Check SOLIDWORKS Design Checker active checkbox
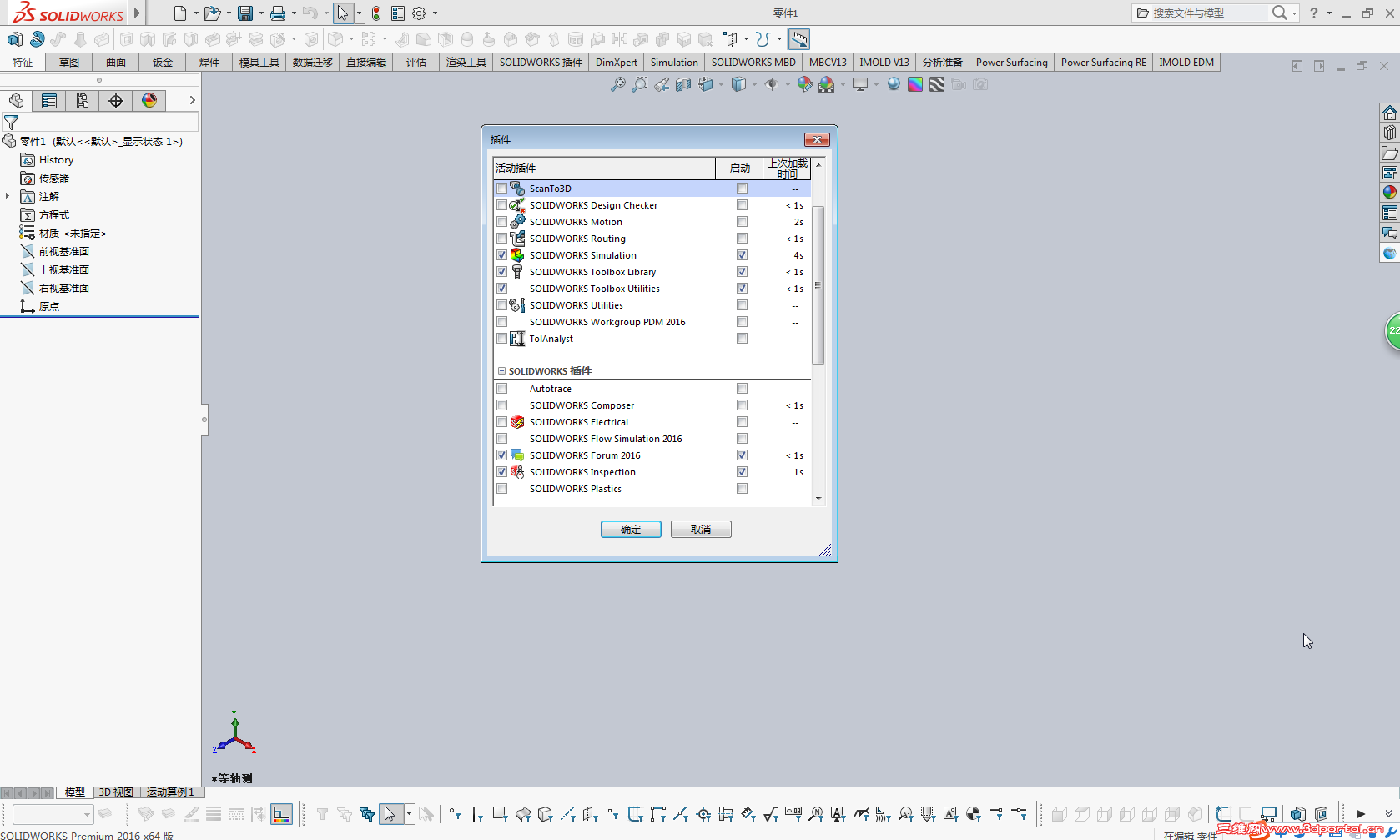Image resolution: width=1400 pixels, height=840 pixels. [x=501, y=205]
